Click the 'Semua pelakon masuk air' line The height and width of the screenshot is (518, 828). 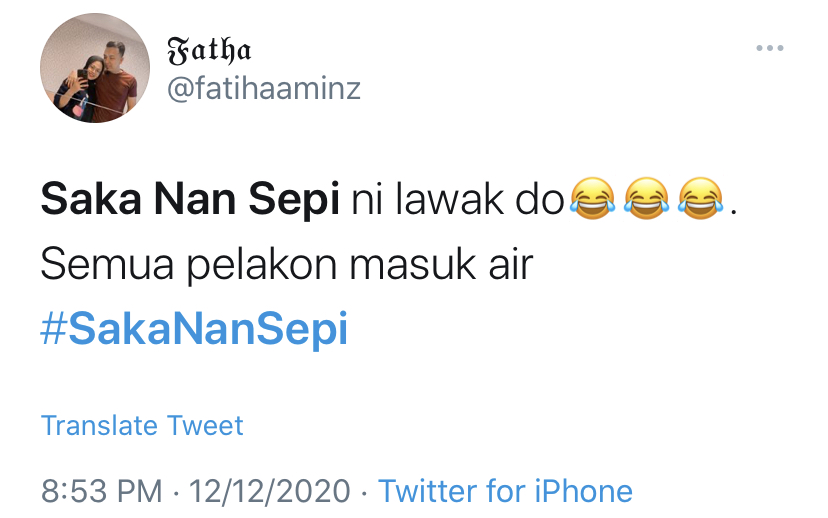tap(287, 265)
